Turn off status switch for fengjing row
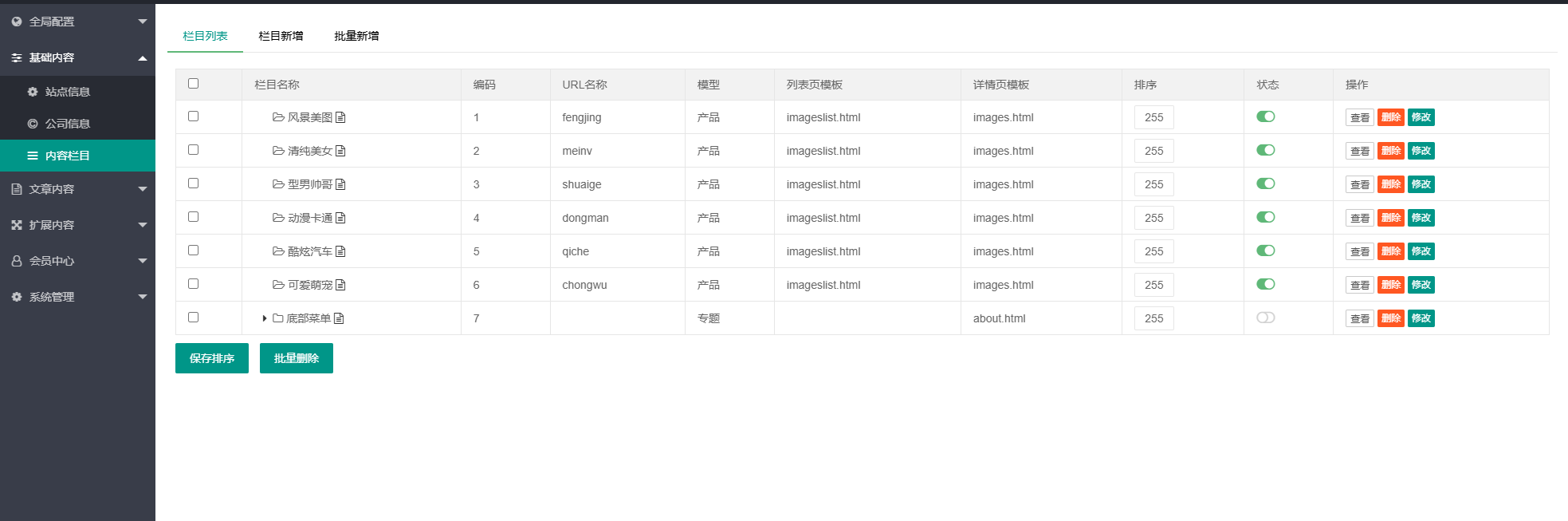This screenshot has height=521, width=1568. [x=1265, y=116]
